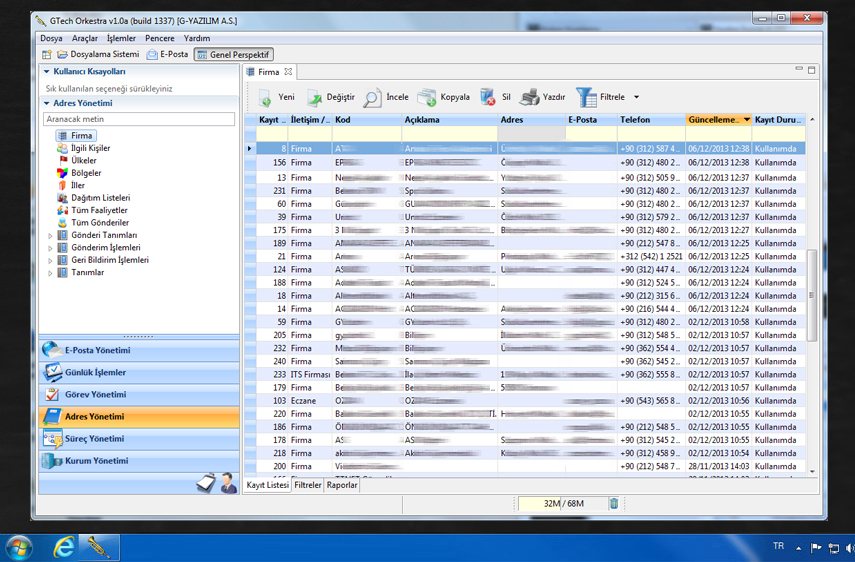Viewport: 855px width, 562px height.
Task: Click the Kopyala copy icon
Action: (x=427, y=98)
